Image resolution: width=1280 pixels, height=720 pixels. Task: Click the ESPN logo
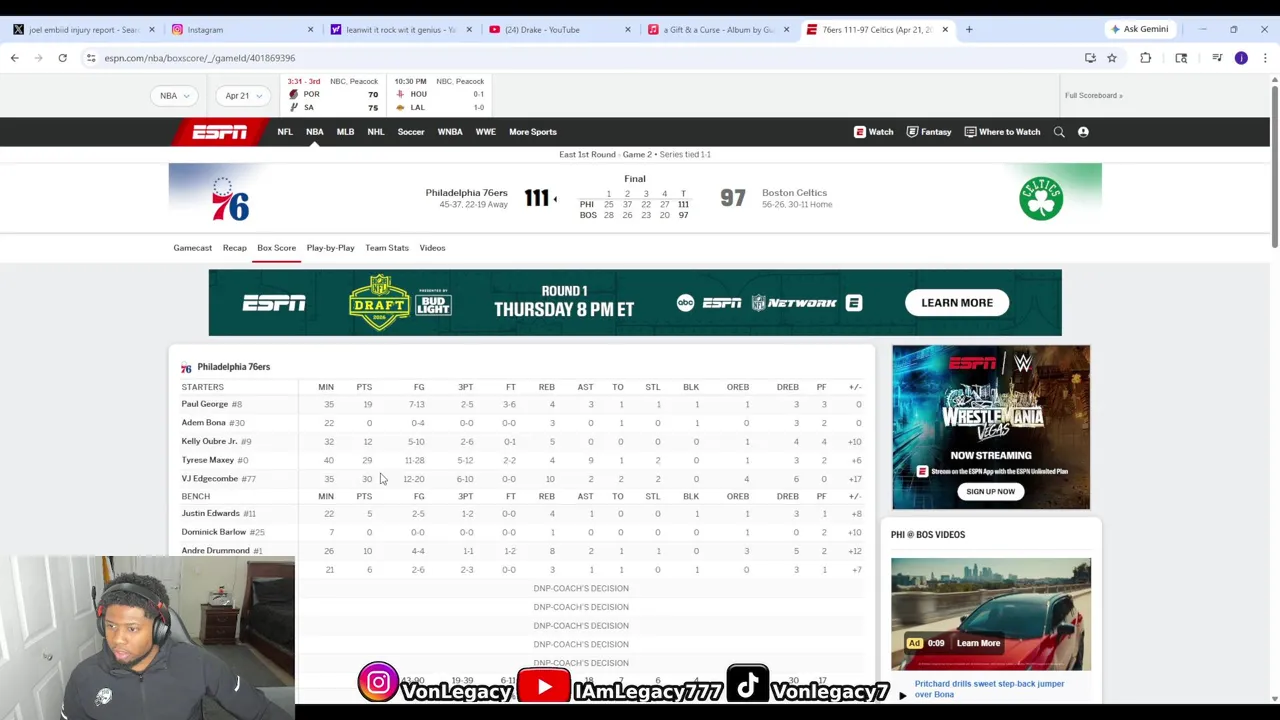pyautogui.click(x=220, y=132)
